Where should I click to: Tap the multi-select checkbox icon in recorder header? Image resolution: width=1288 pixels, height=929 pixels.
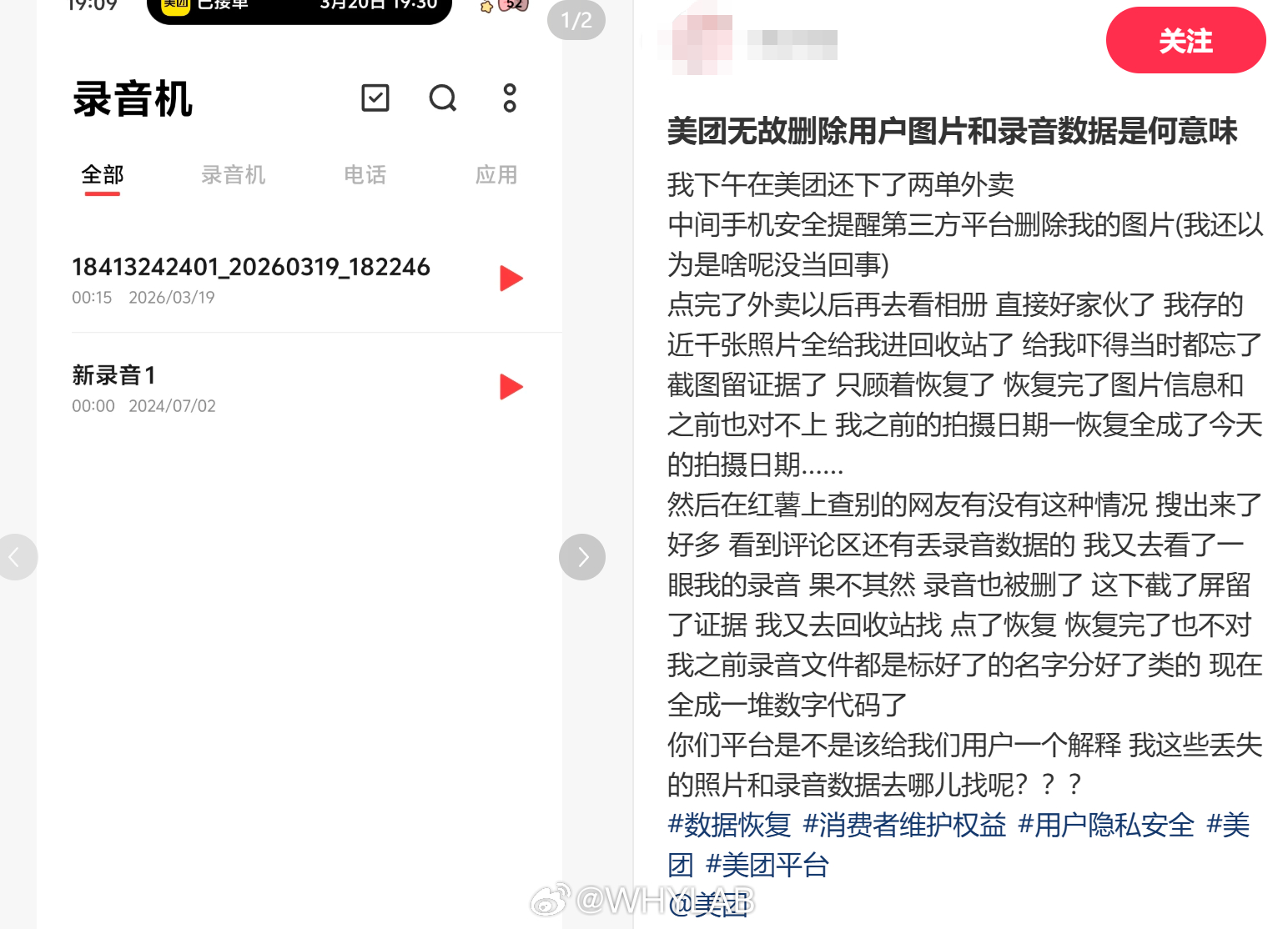click(375, 98)
